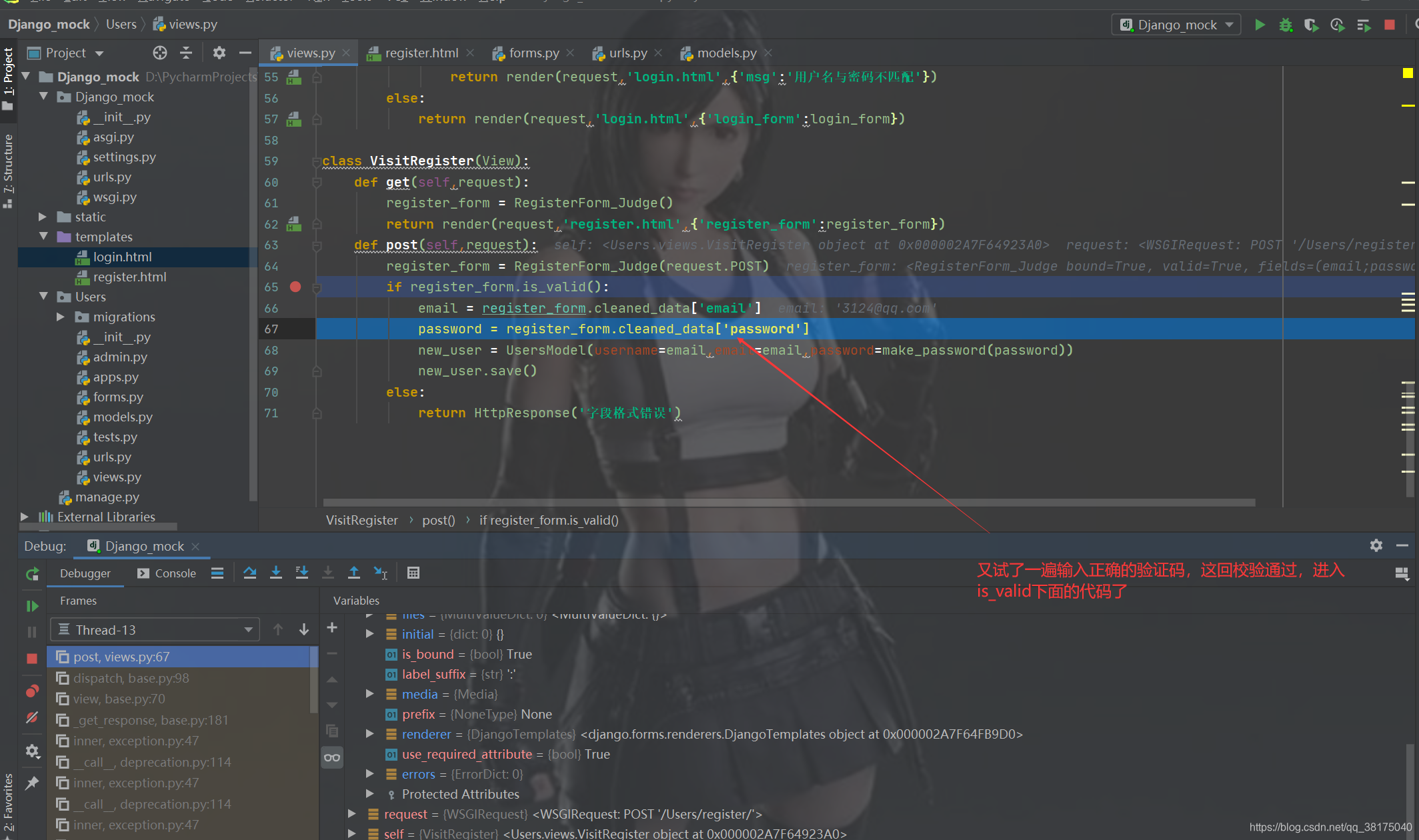The height and width of the screenshot is (840, 1419).
Task: Expand migrations folder
Action: click(x=61, y=317)
